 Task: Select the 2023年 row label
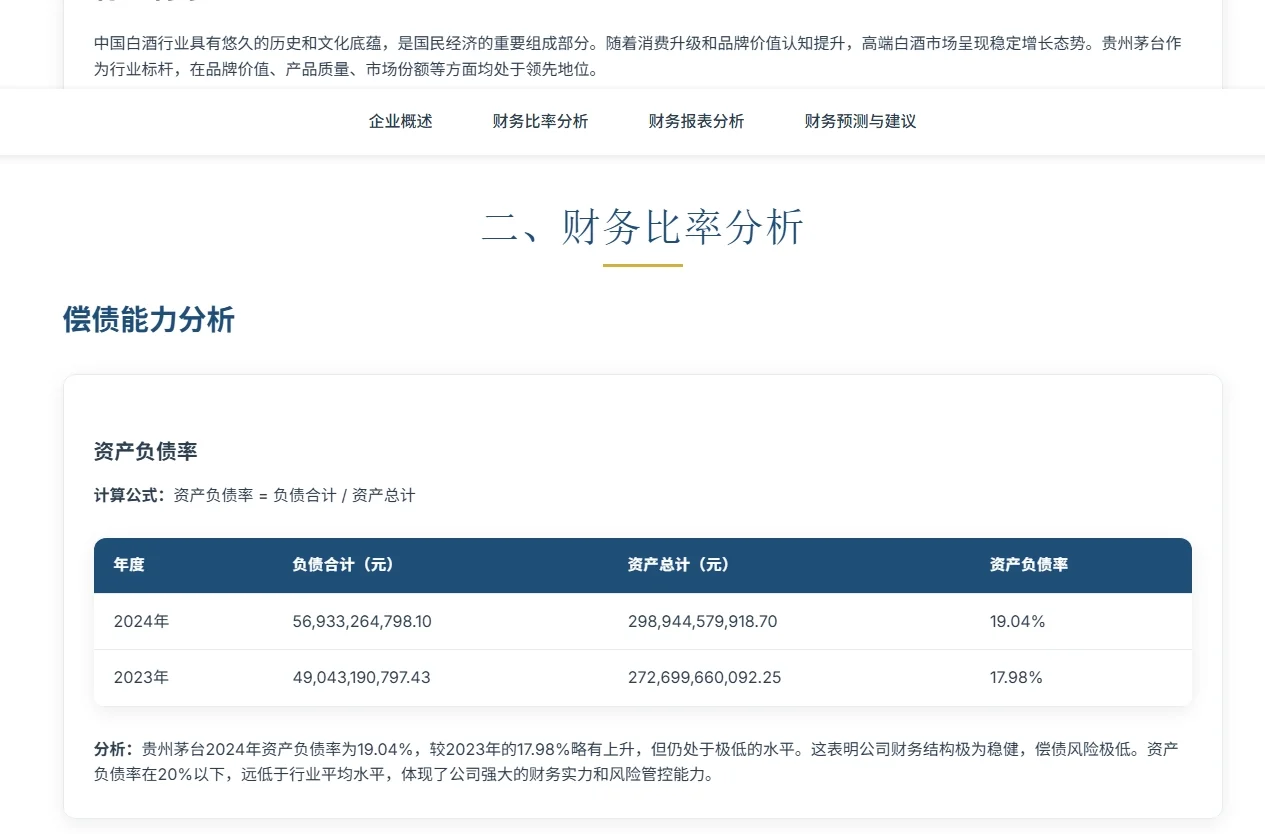[x=141, y=677]
